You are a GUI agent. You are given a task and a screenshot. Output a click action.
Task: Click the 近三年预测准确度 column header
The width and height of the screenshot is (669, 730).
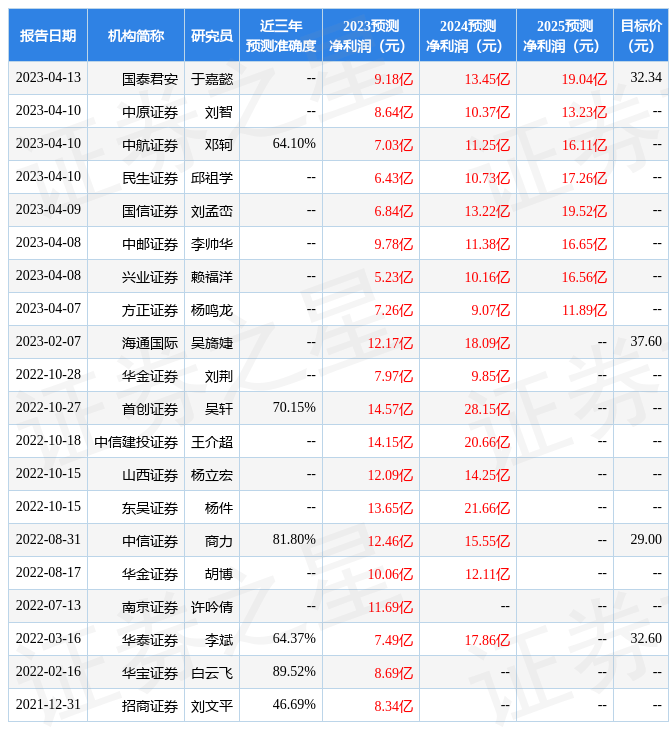(x=281, y=35)
